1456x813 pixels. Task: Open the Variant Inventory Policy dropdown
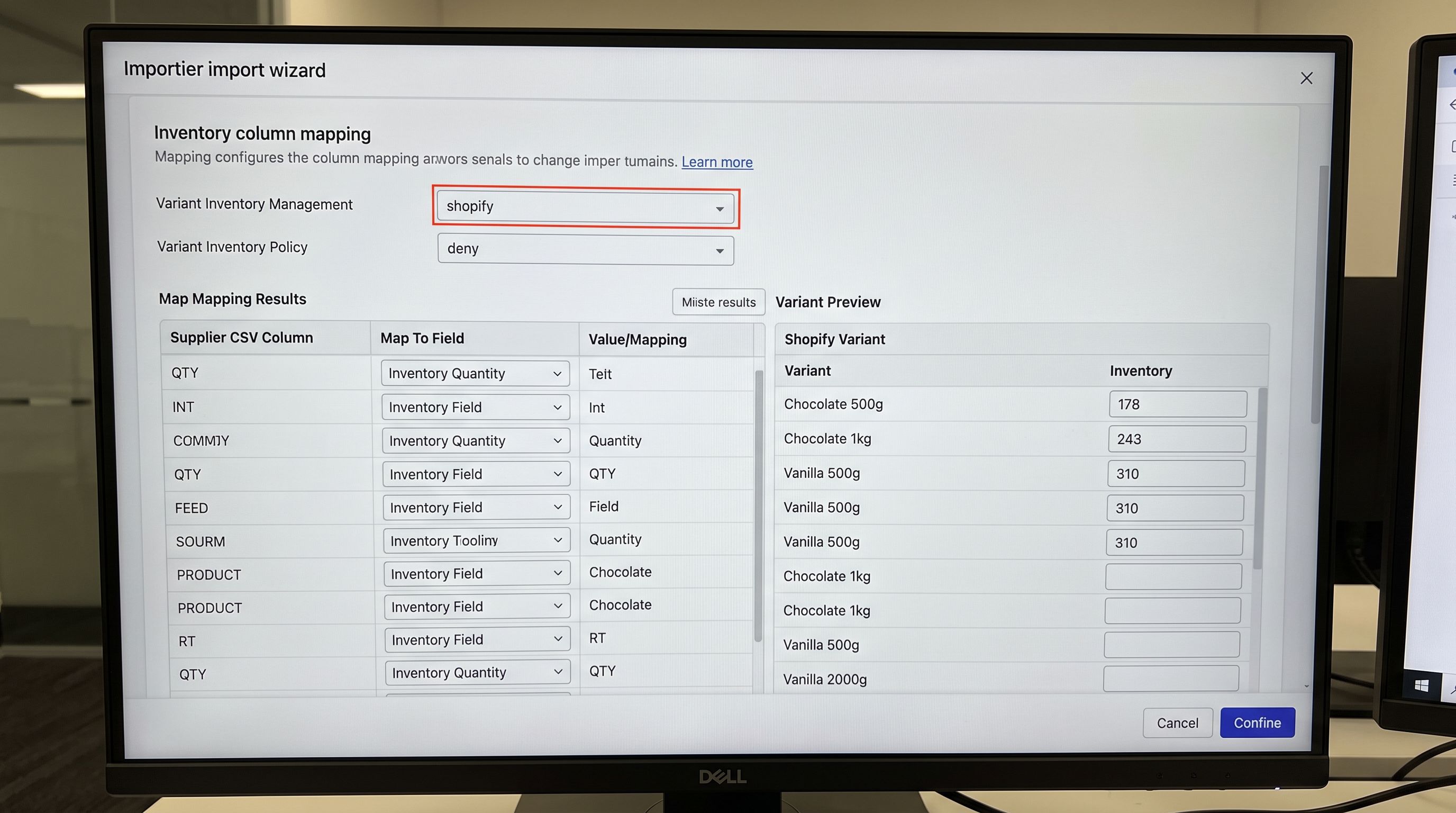click(586, 249)
